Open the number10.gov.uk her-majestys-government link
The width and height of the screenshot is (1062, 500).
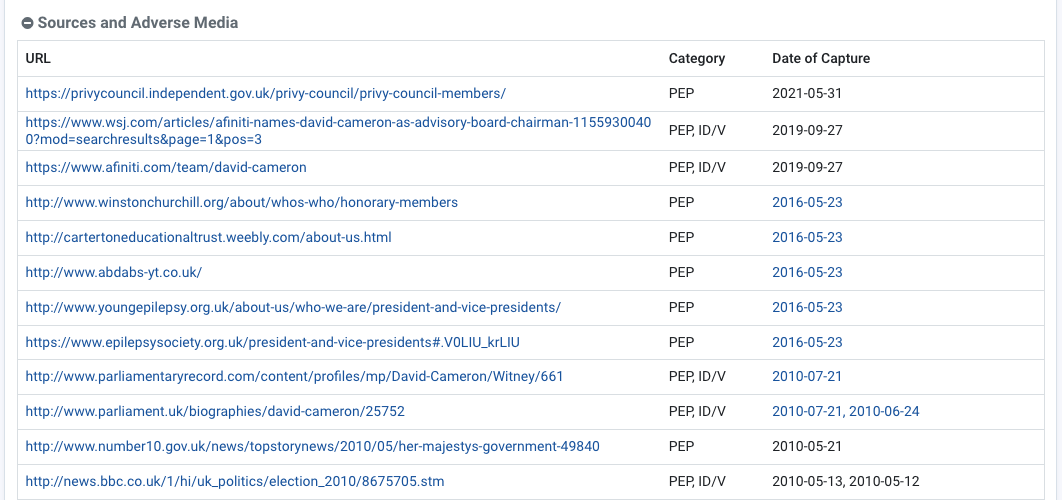point(312,446)
